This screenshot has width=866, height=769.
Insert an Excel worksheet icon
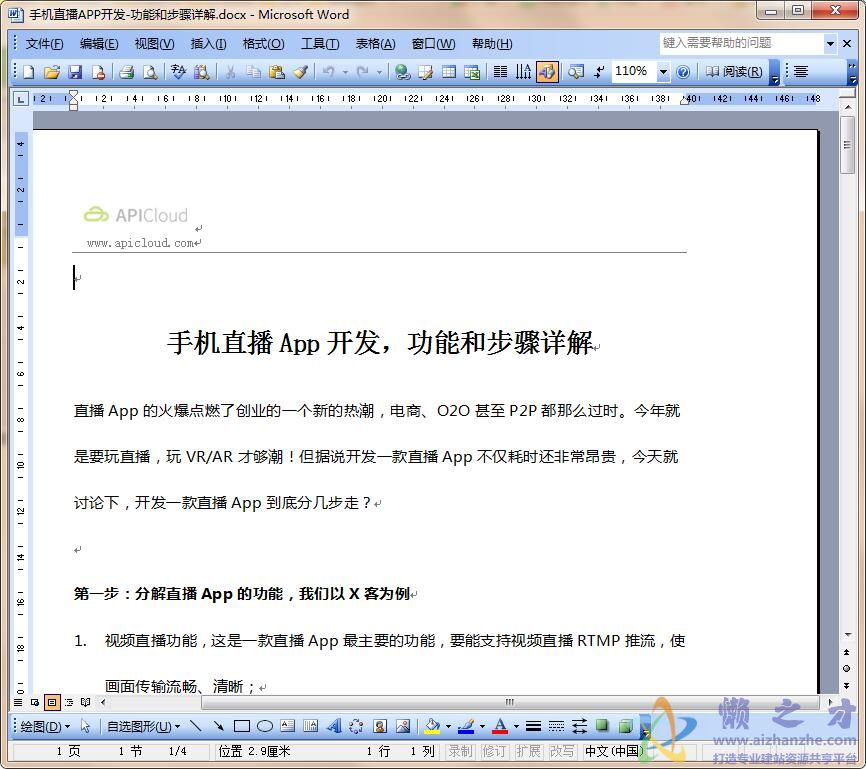472,72
